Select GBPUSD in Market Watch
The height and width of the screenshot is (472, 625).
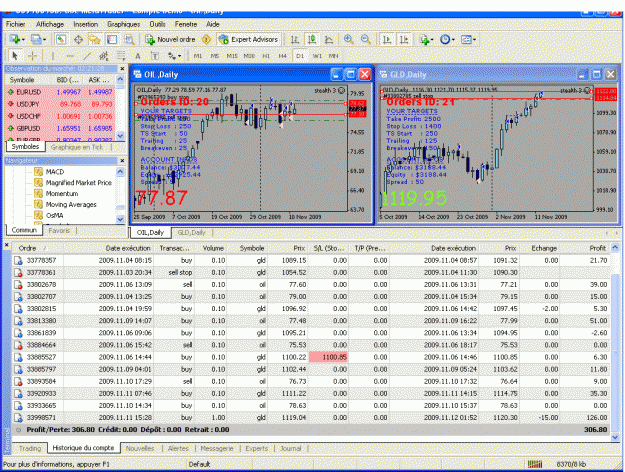click(60, 128)
